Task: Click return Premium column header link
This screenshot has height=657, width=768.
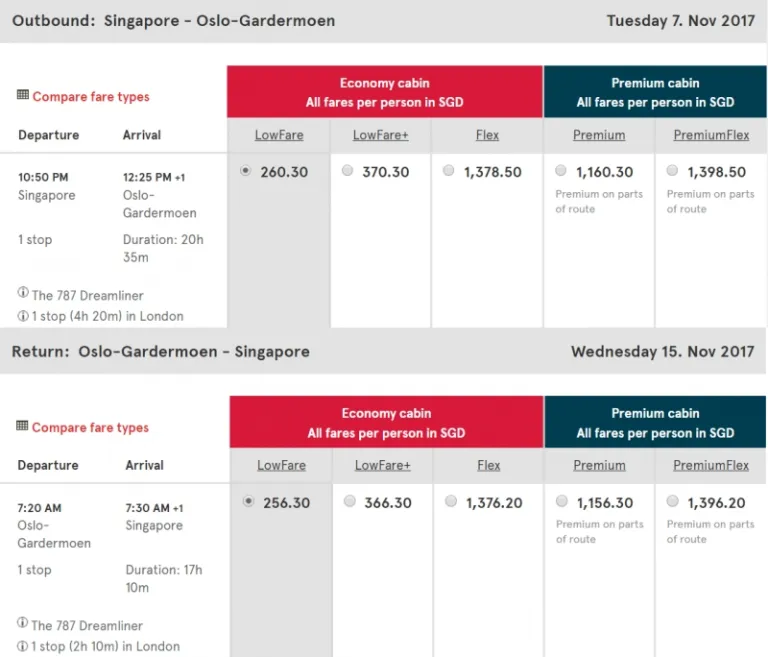Action: click(x=600, y=465)
